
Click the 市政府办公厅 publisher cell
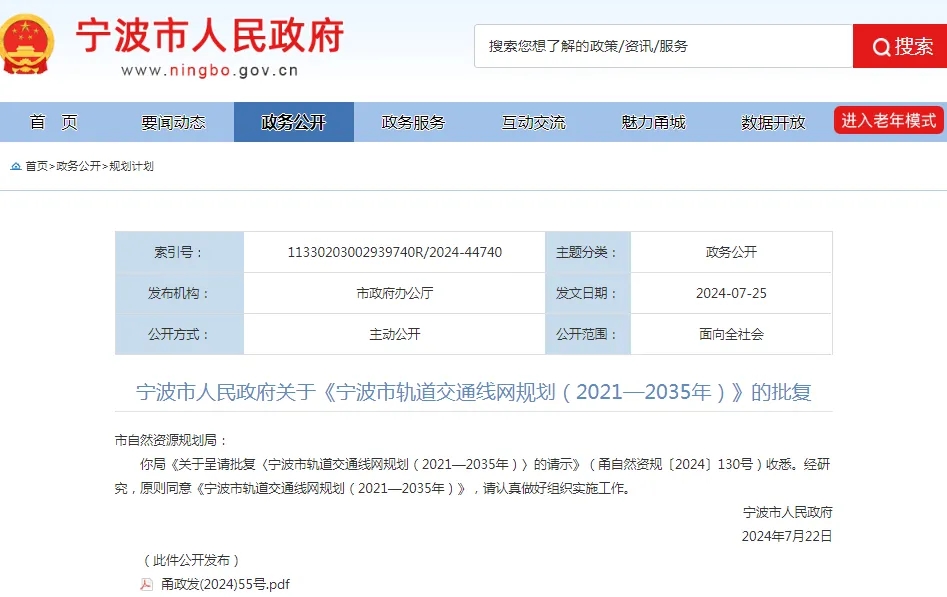[x=394, y=293]
